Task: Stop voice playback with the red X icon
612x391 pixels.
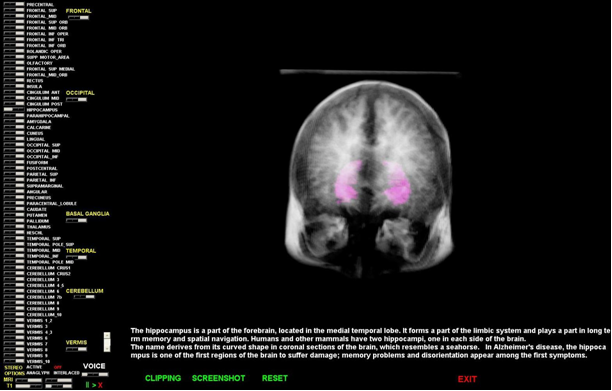Action: [100, 385]
